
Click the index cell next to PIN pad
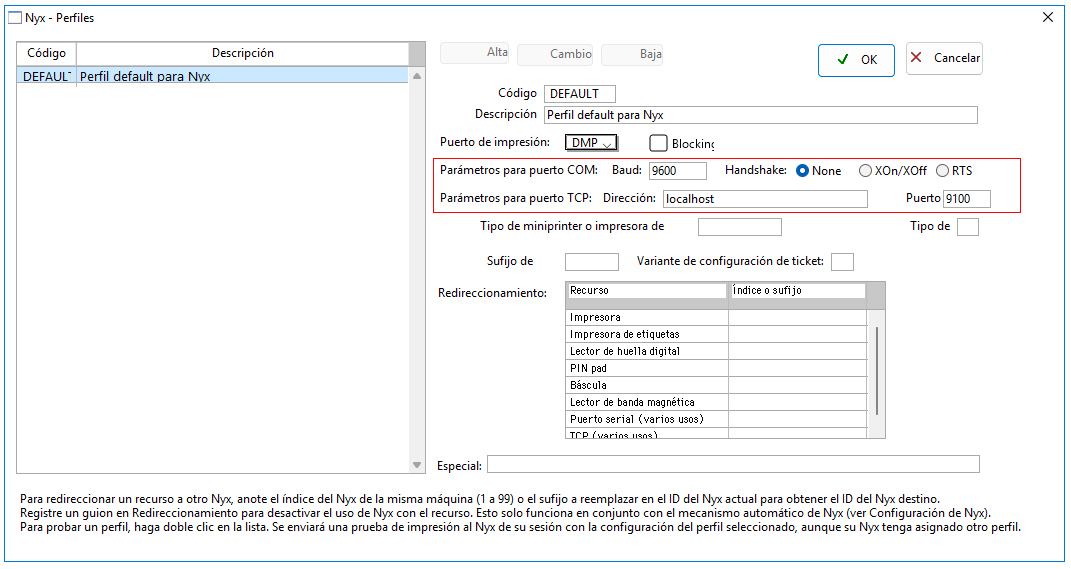[x=798, y=369]
